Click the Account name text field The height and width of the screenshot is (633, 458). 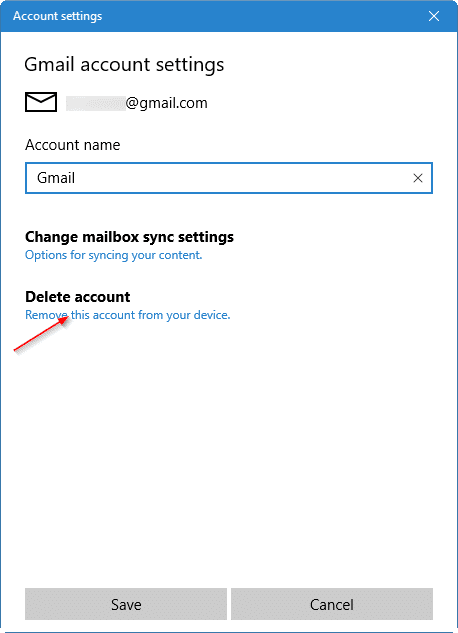(x=229, y=178)
